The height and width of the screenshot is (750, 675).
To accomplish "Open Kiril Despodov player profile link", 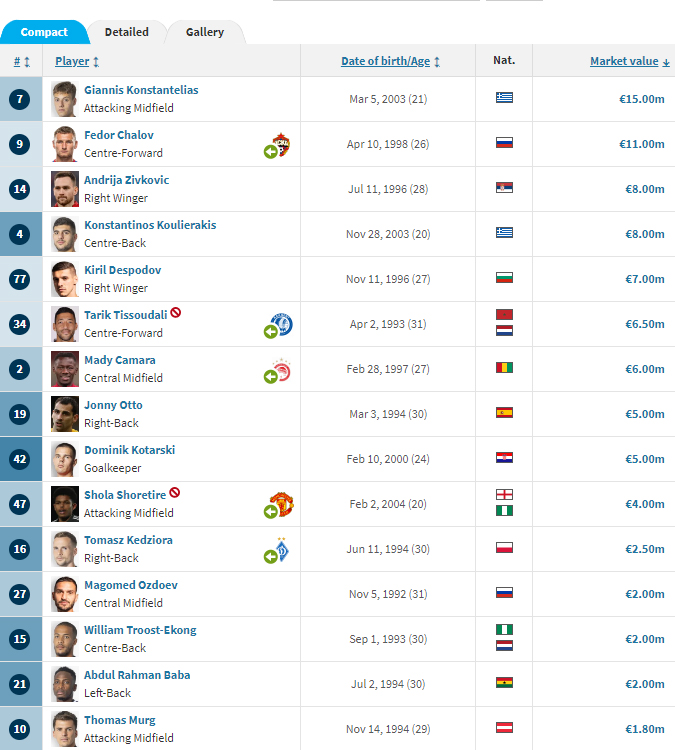I will click(x=122, y=270).
